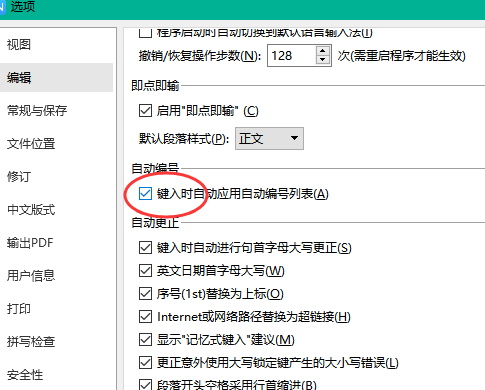Disable Internet或网络路径替换为超链接 option

point(145,317)
